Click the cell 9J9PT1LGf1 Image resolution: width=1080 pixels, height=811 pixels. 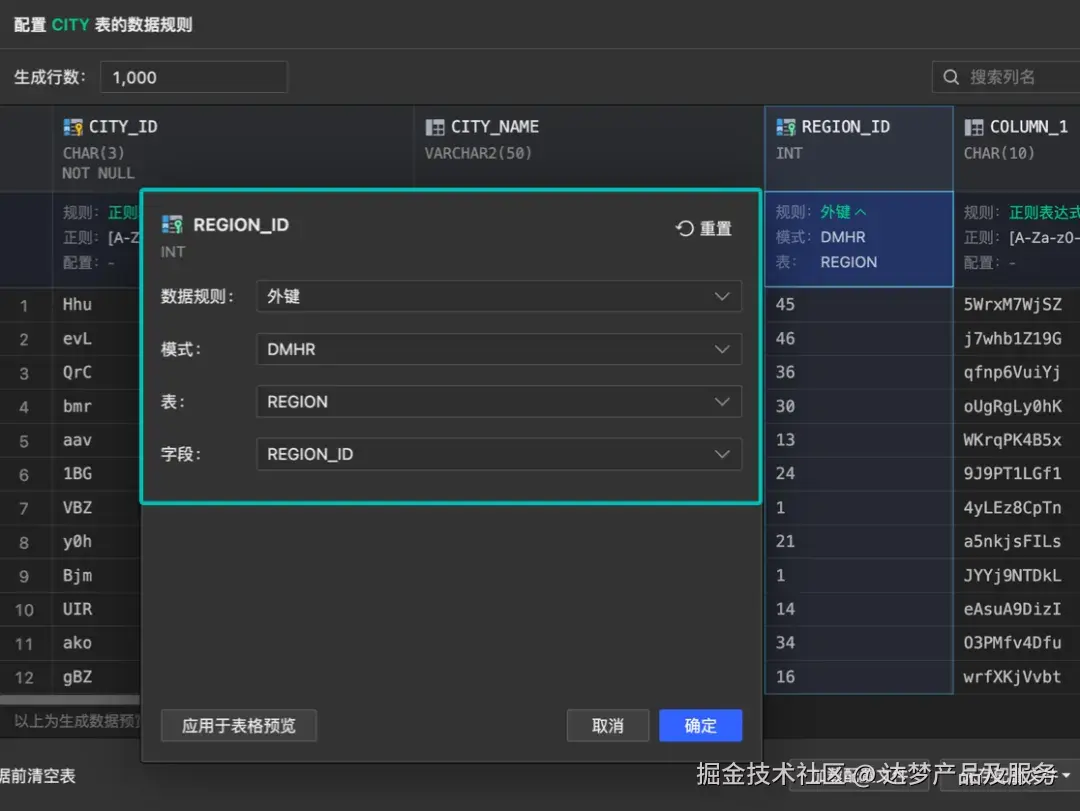click(1017, 473)
